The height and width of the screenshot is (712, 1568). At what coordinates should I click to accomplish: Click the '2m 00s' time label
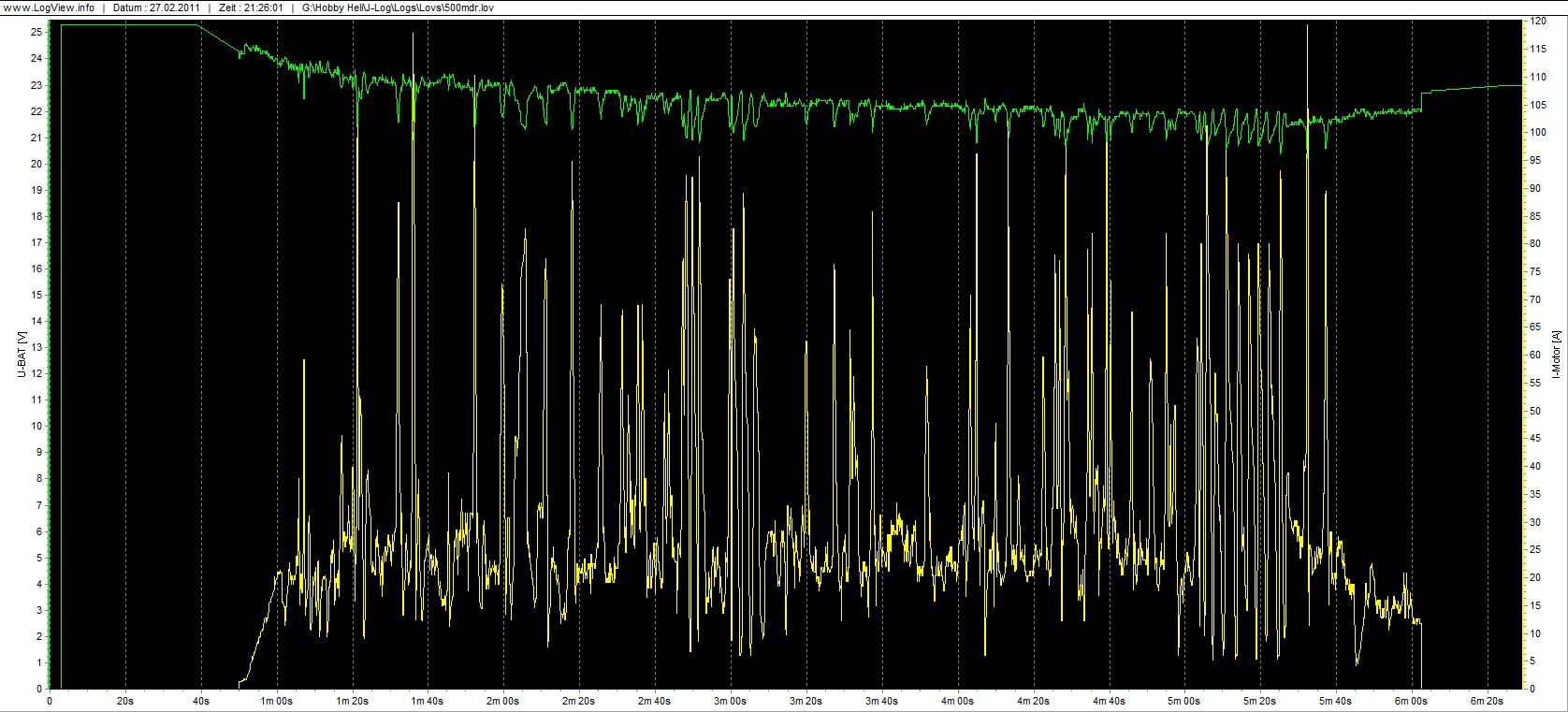[503, 701]
